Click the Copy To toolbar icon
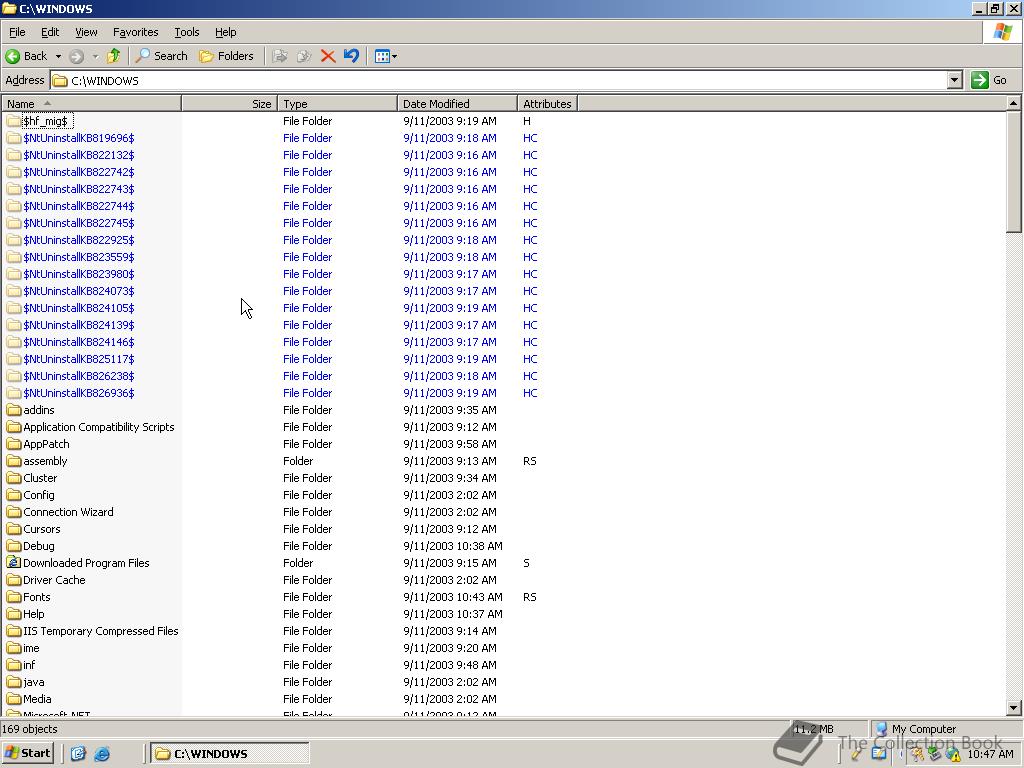The width and height of the screenshot is (1024, 768). point(304,56)
